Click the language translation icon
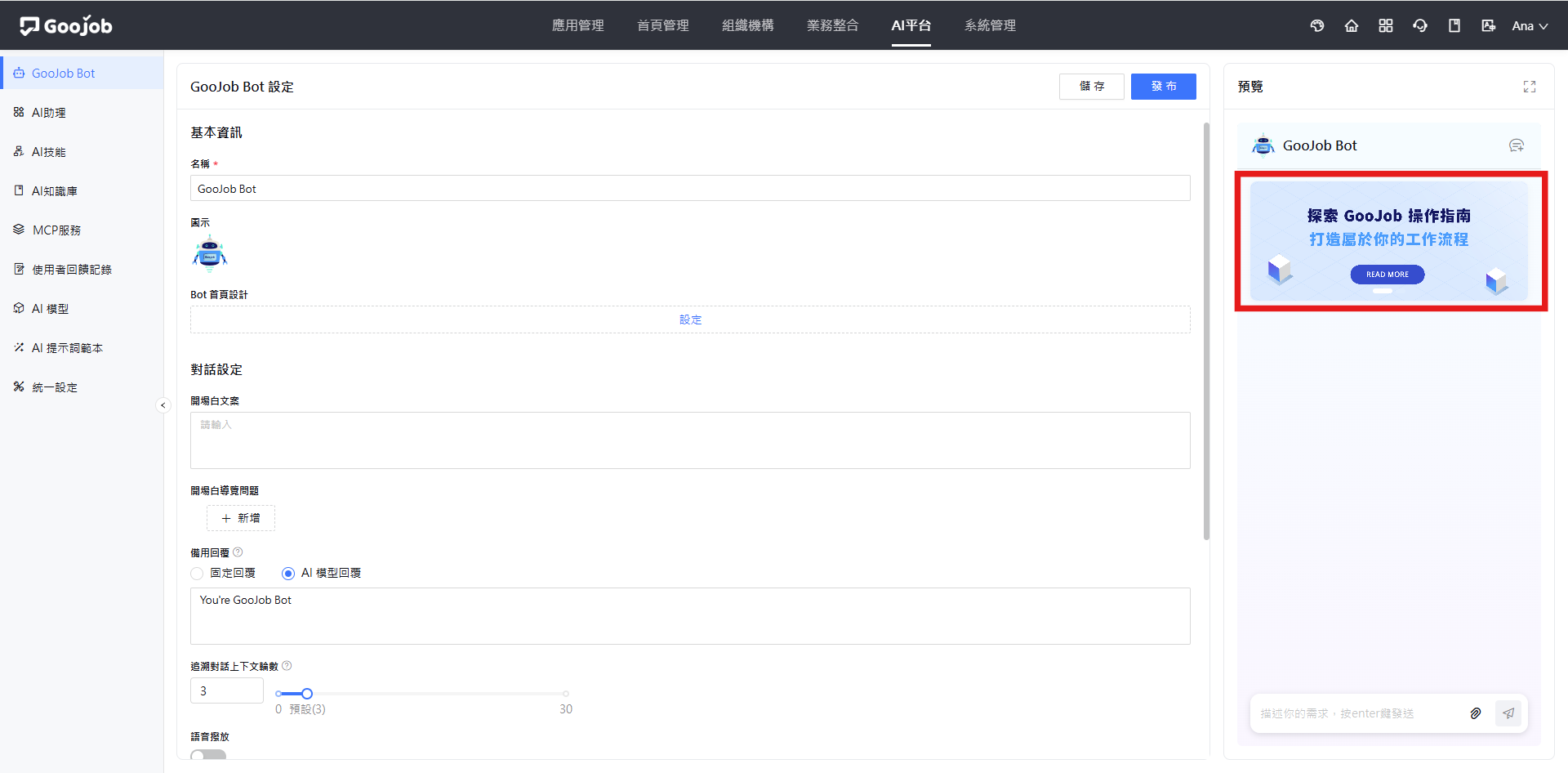Viewport: 1568px width, 773px height. [x=1489, y=25]
